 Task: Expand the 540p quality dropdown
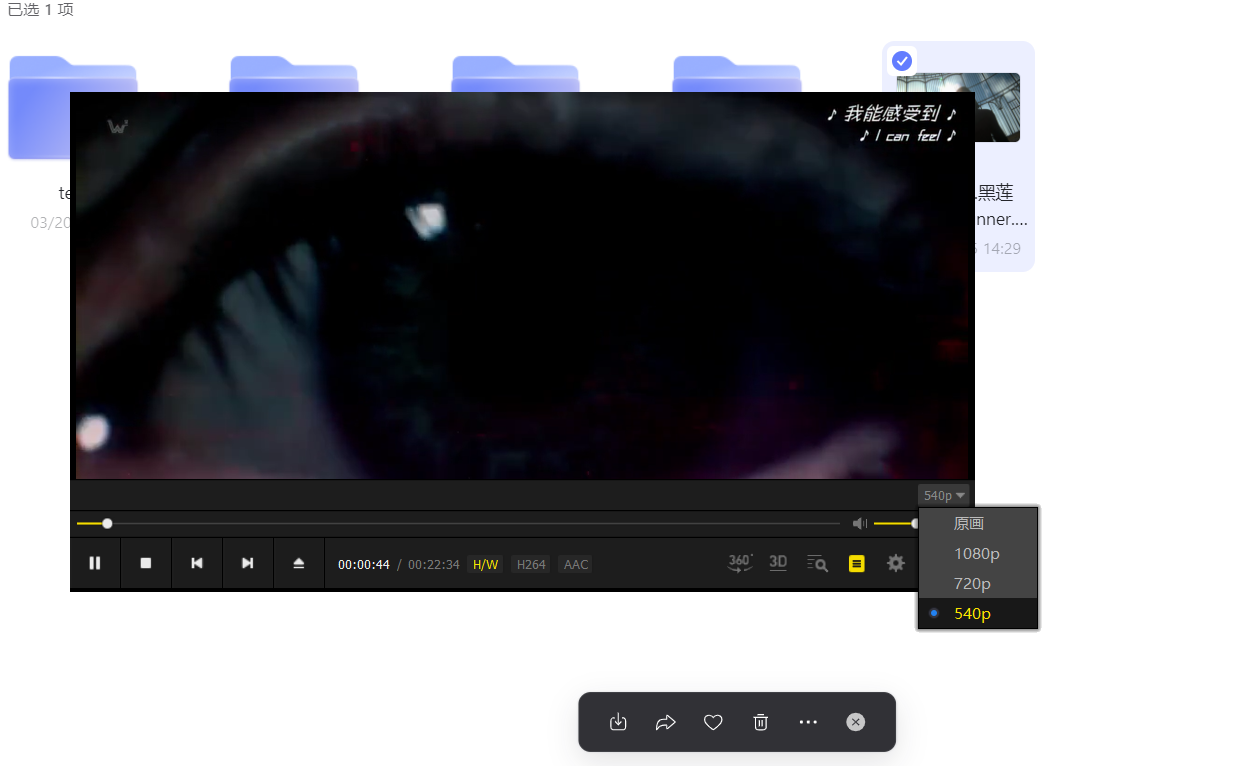pos(944,495)
